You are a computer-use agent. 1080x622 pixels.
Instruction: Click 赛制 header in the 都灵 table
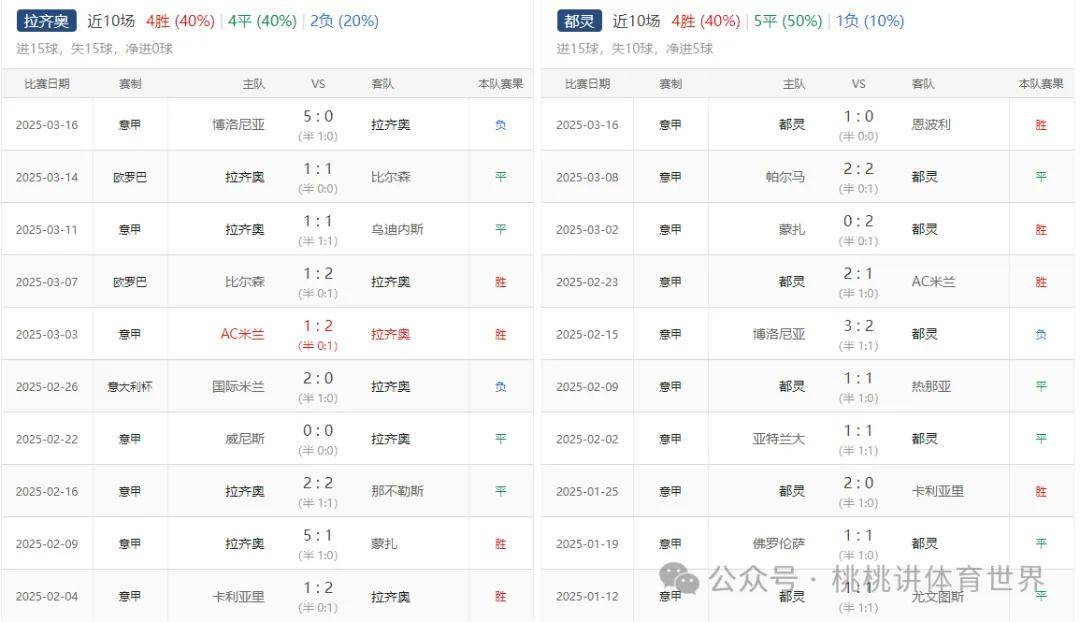coord(670,84)
